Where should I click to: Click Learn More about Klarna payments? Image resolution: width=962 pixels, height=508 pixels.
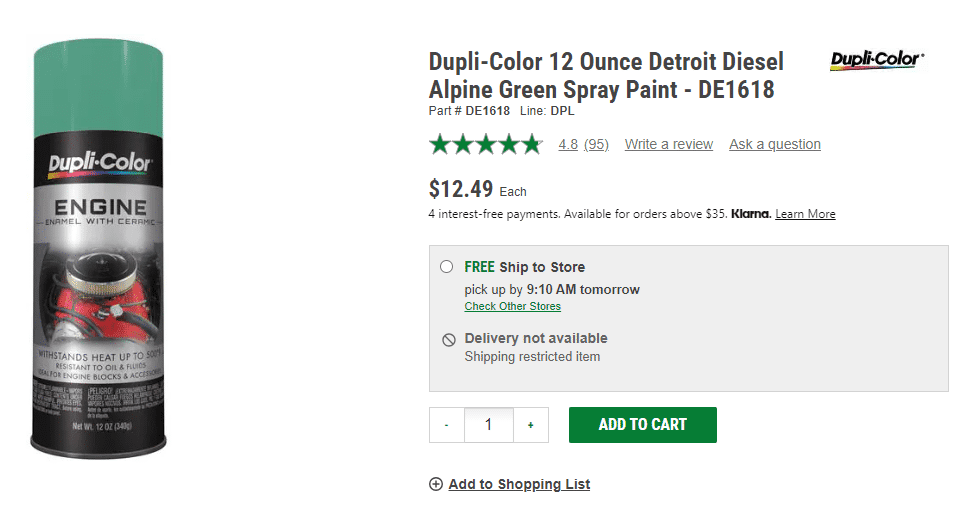point(805,214)
